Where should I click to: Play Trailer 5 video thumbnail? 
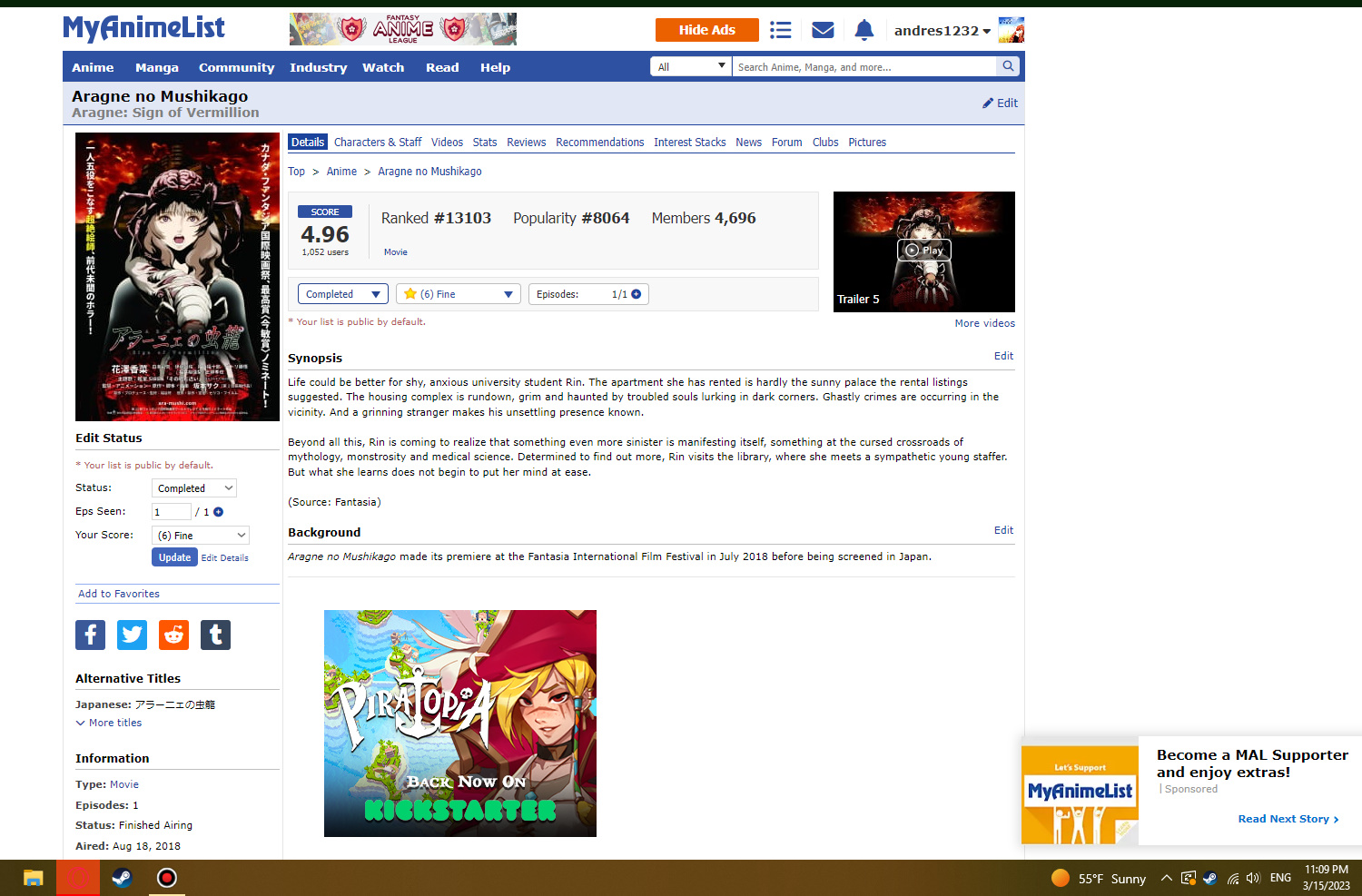pos(923,251)
